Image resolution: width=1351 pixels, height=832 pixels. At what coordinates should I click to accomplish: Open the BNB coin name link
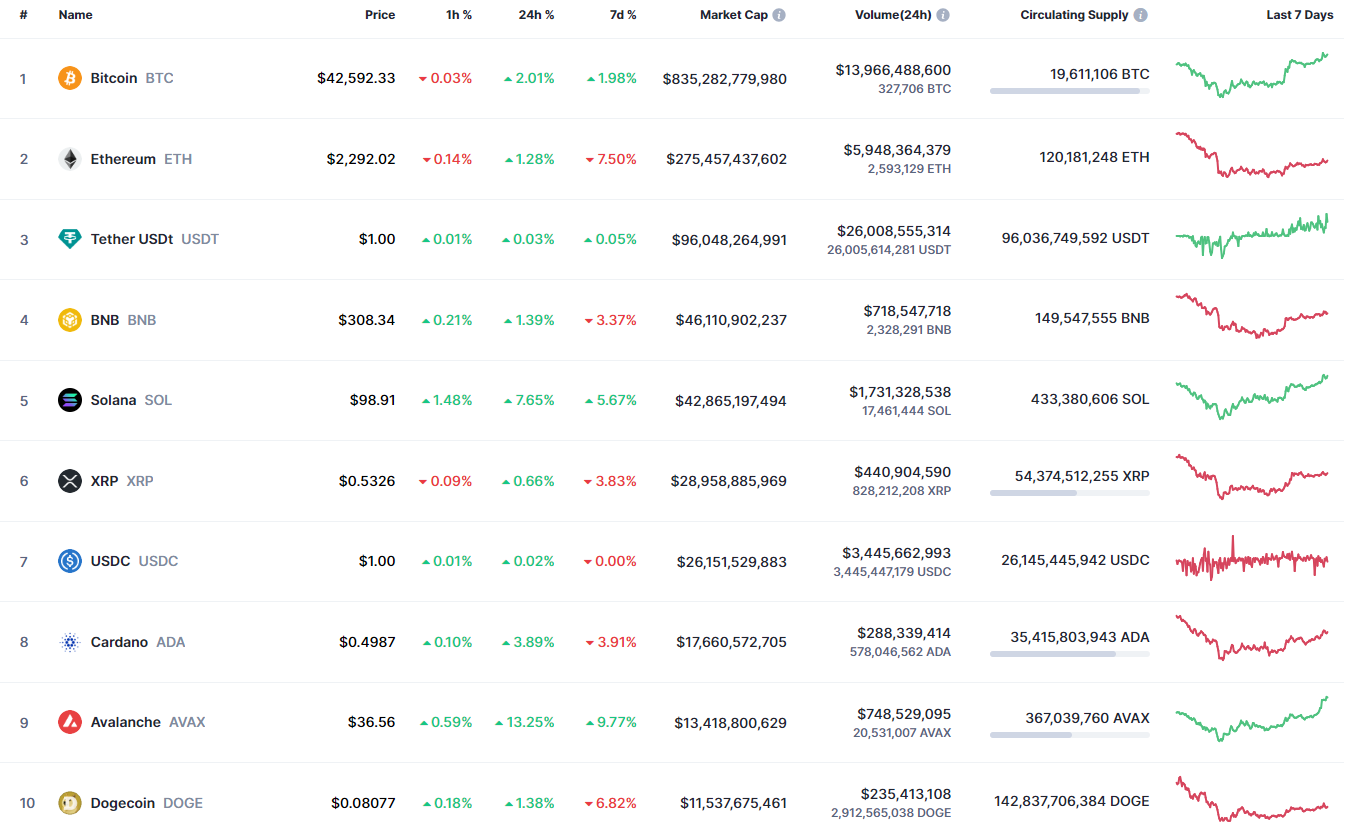coord(105,320)
